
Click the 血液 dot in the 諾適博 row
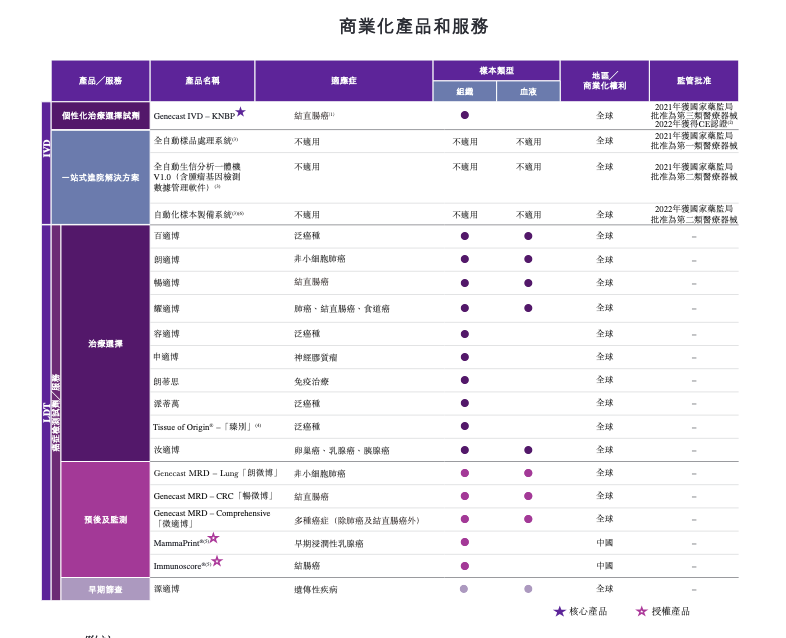(x=528, y=589)
